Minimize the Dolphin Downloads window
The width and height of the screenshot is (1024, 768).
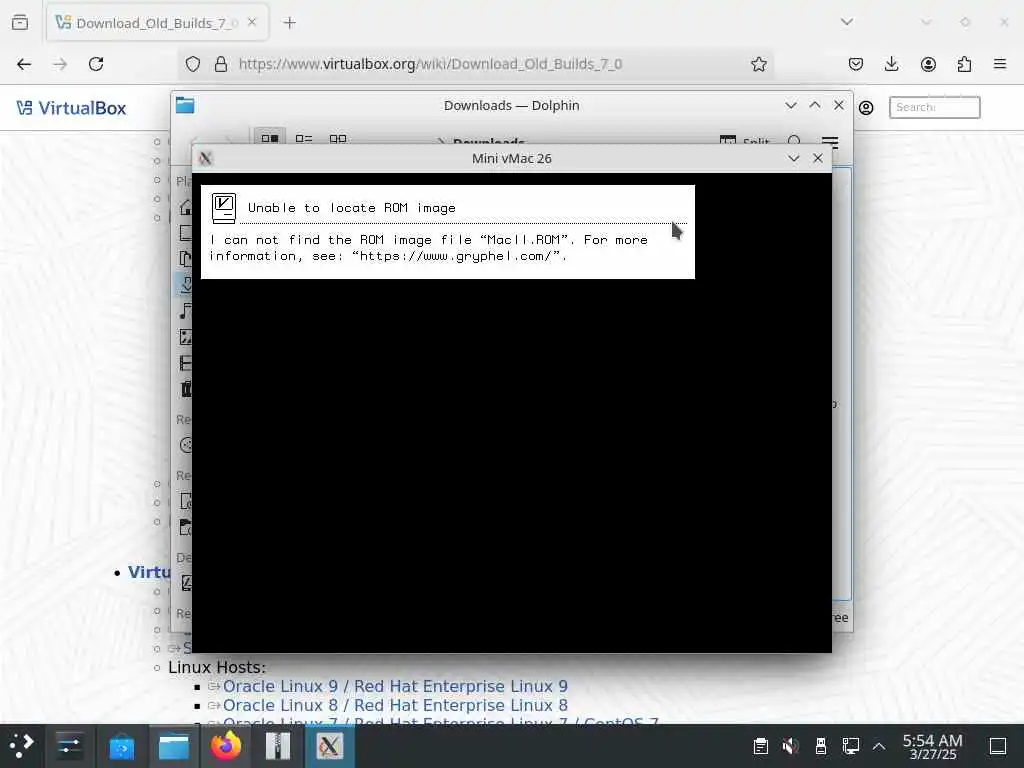pos(791,105)
